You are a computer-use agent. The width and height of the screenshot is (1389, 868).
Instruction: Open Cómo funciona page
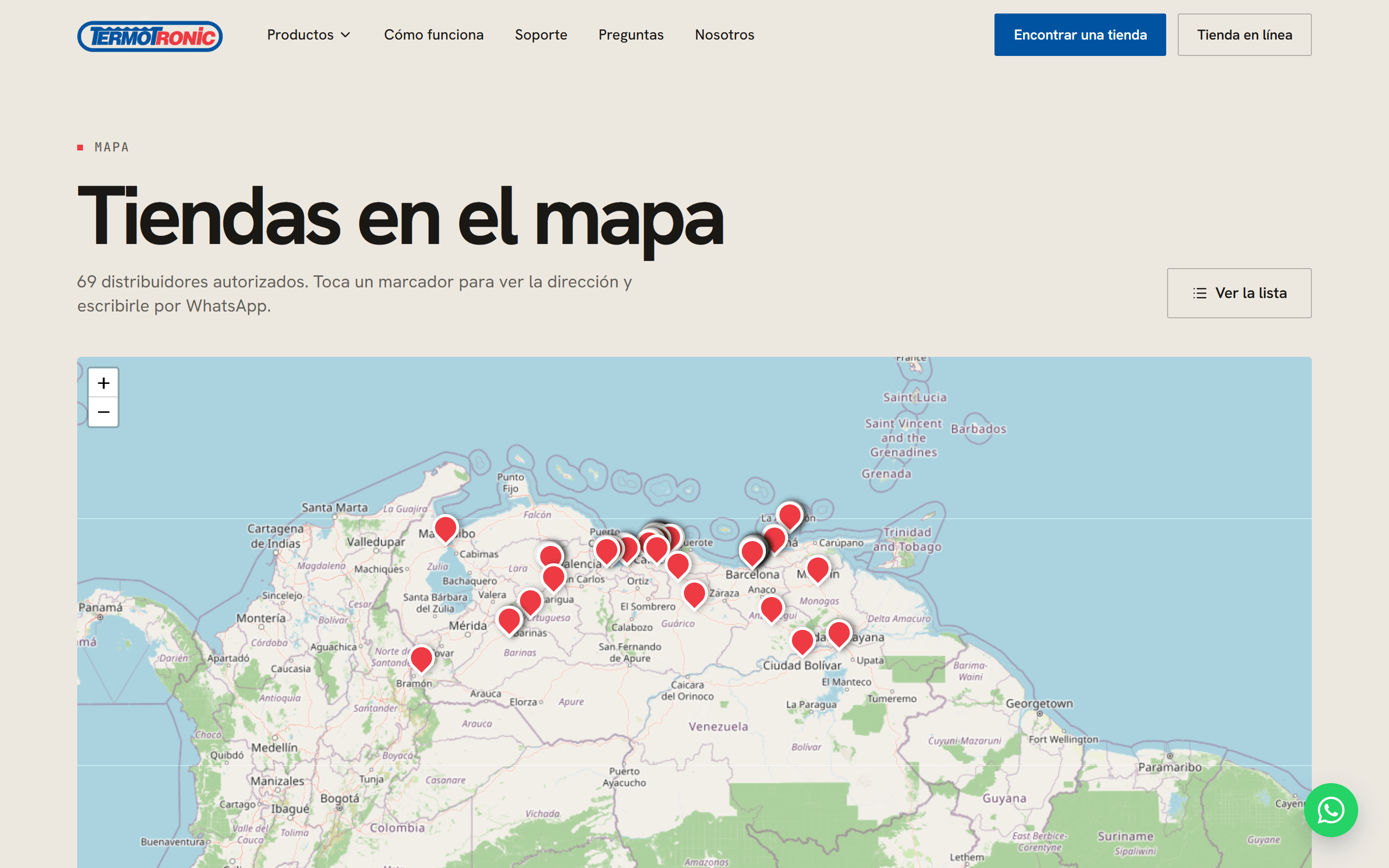(x=434, y=35)
